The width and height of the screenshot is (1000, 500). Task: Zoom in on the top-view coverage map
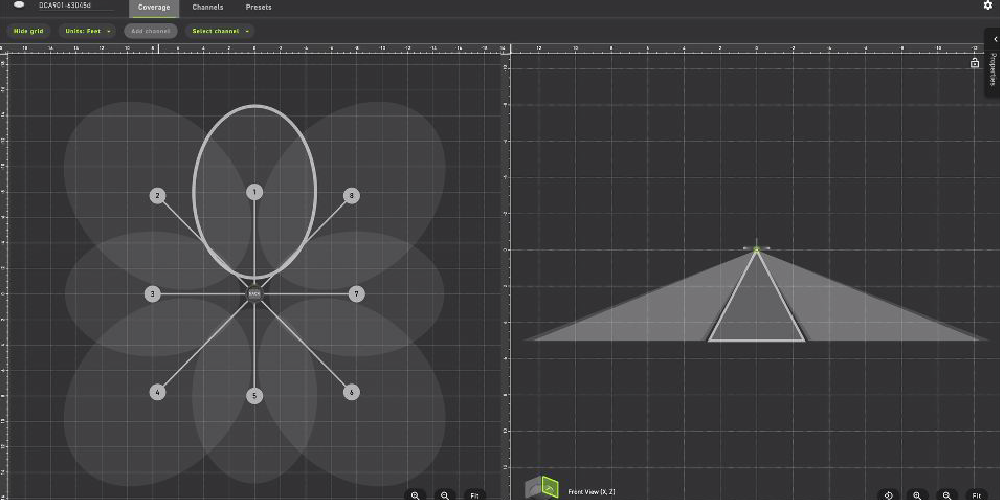[415, 494]
